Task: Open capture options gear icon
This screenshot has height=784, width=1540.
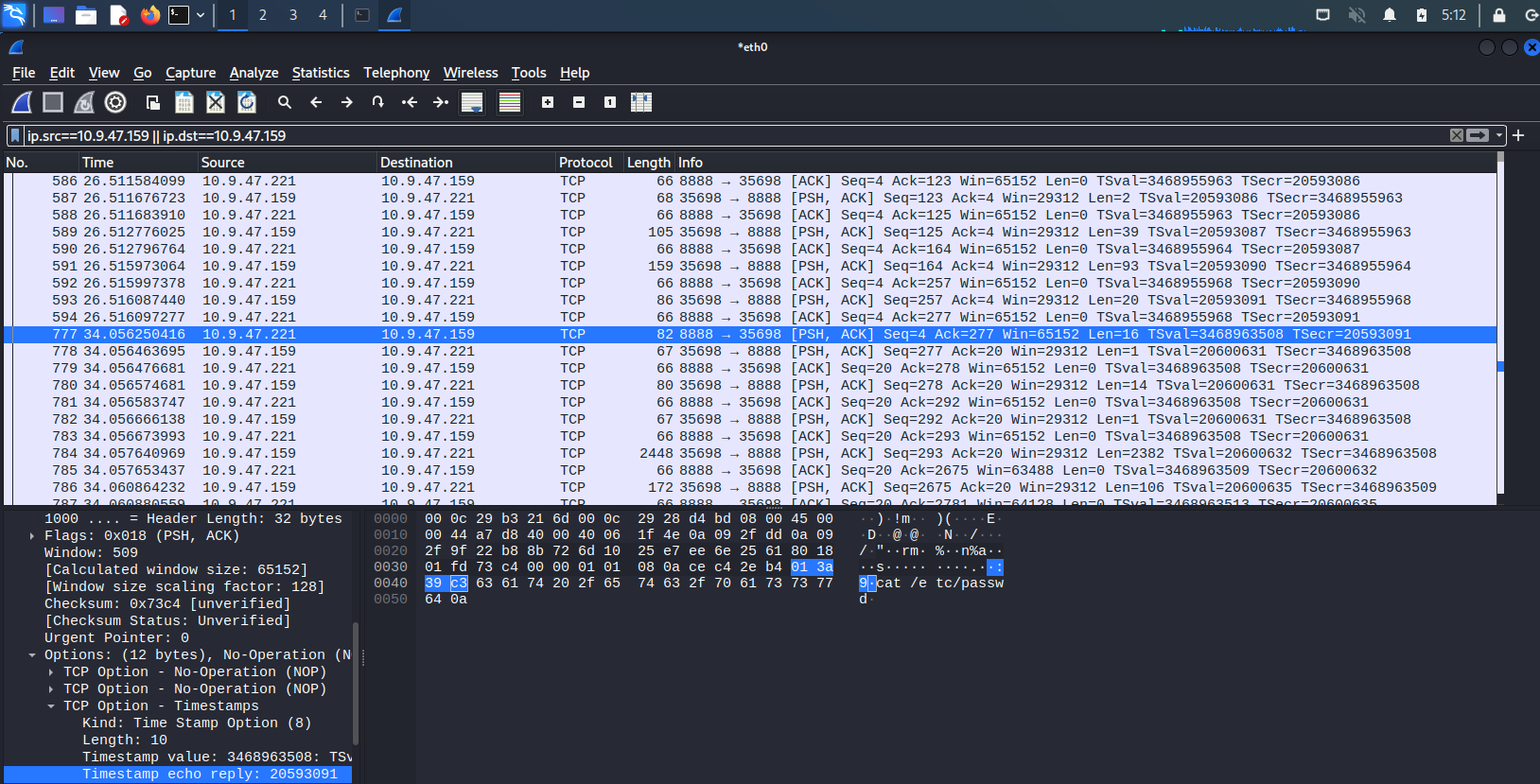Action: pyautogui.click(x=115, y=102)
